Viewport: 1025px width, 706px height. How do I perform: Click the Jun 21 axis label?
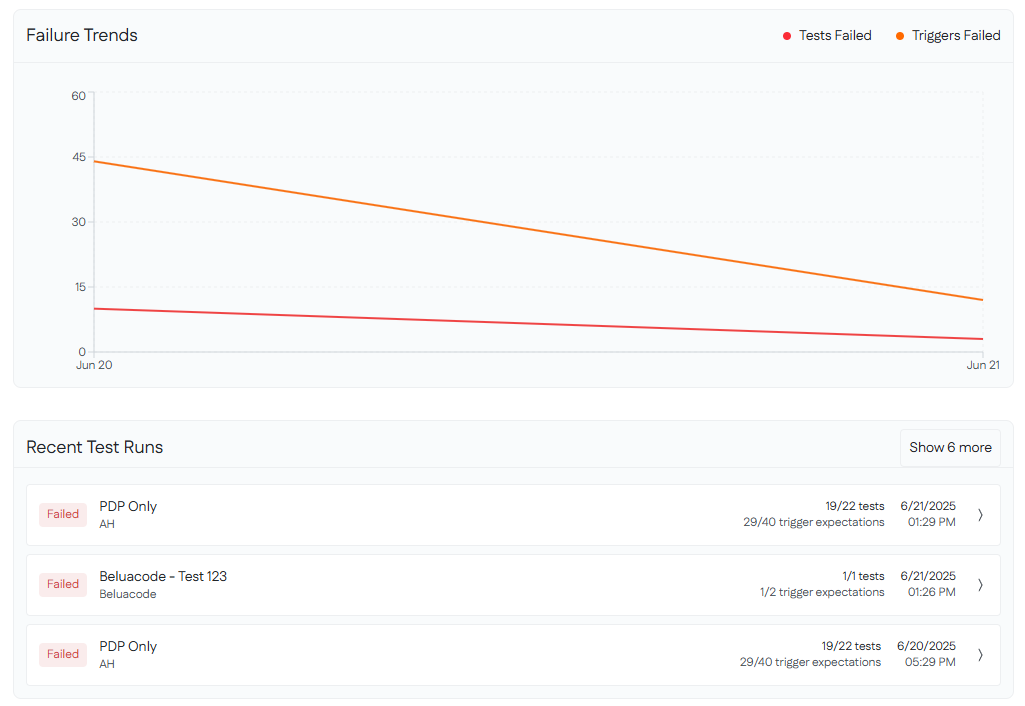983,365
